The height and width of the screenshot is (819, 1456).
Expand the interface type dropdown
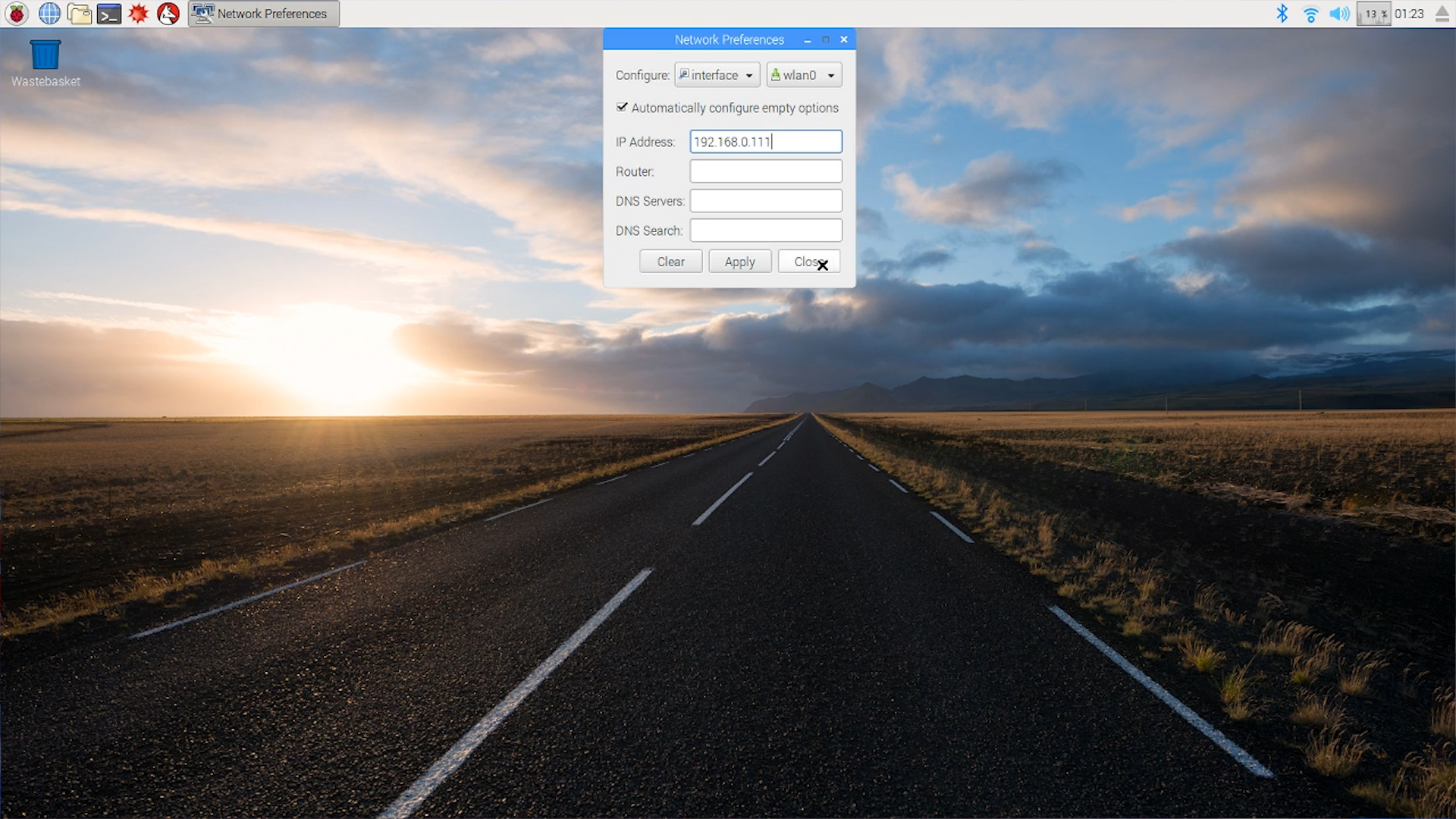click(x=717, y=75)
